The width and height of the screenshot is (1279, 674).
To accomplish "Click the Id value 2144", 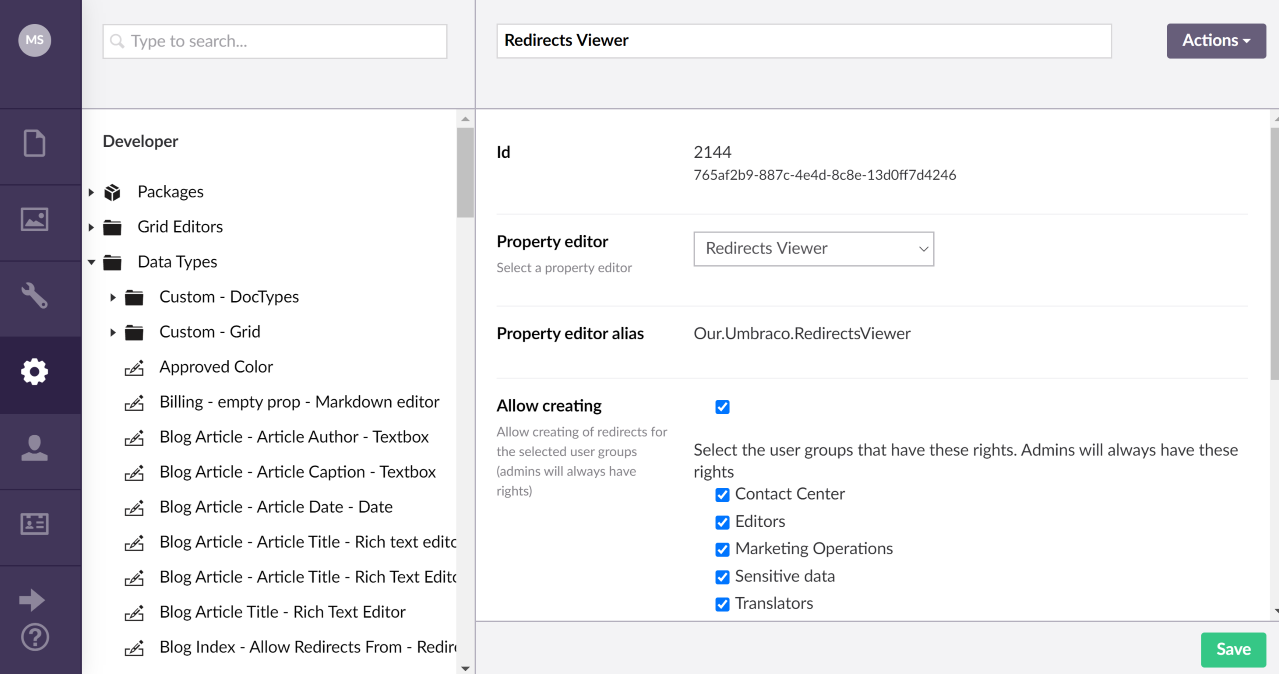I will pos(712,153).
